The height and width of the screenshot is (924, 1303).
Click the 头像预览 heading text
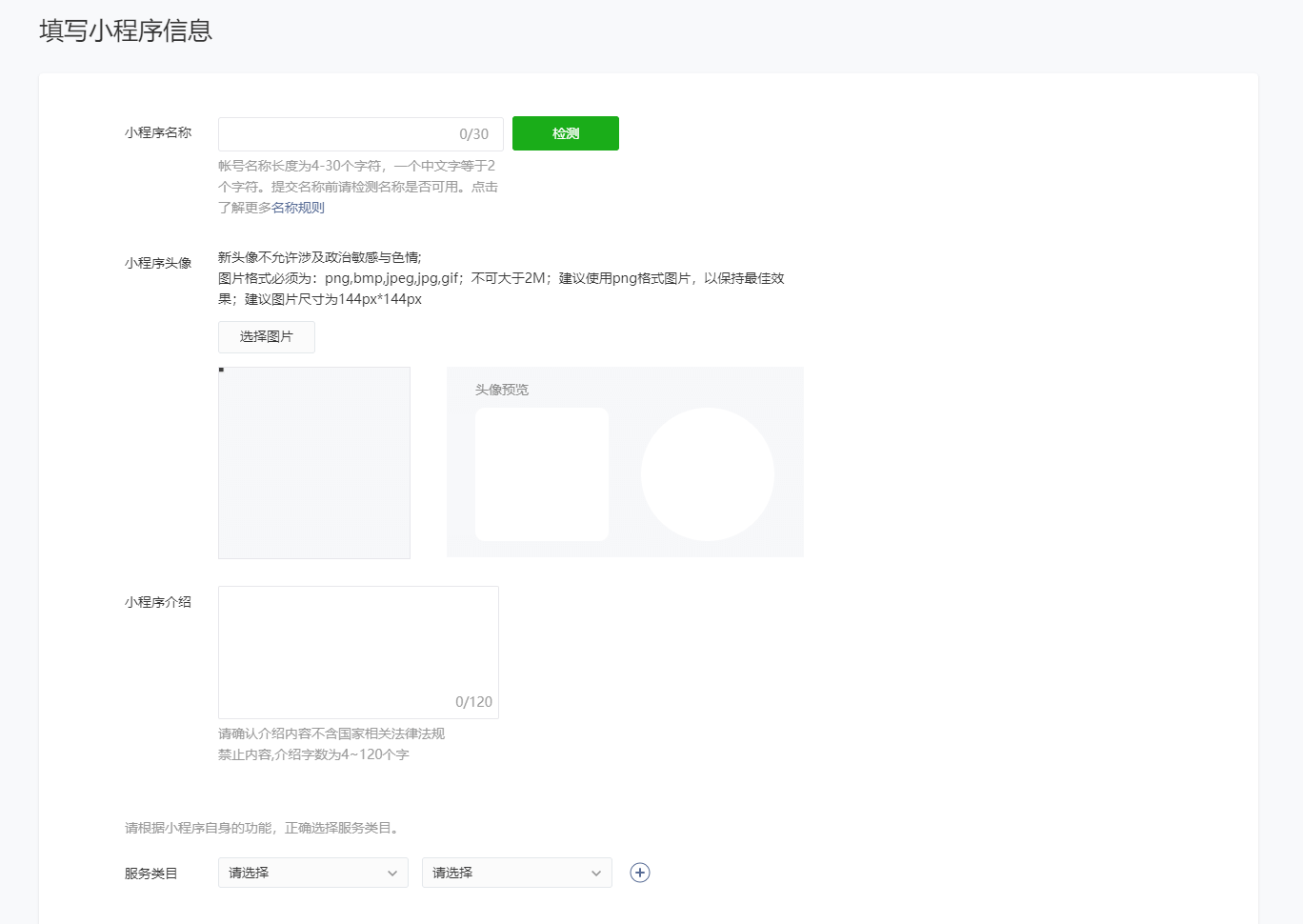[x=502, y=390]
